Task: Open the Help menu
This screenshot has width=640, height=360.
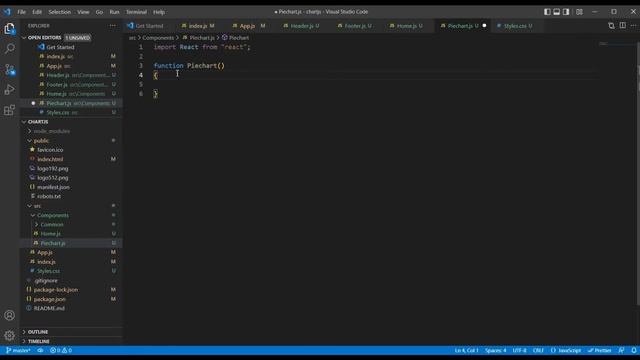Action: [x=159, y=12]
